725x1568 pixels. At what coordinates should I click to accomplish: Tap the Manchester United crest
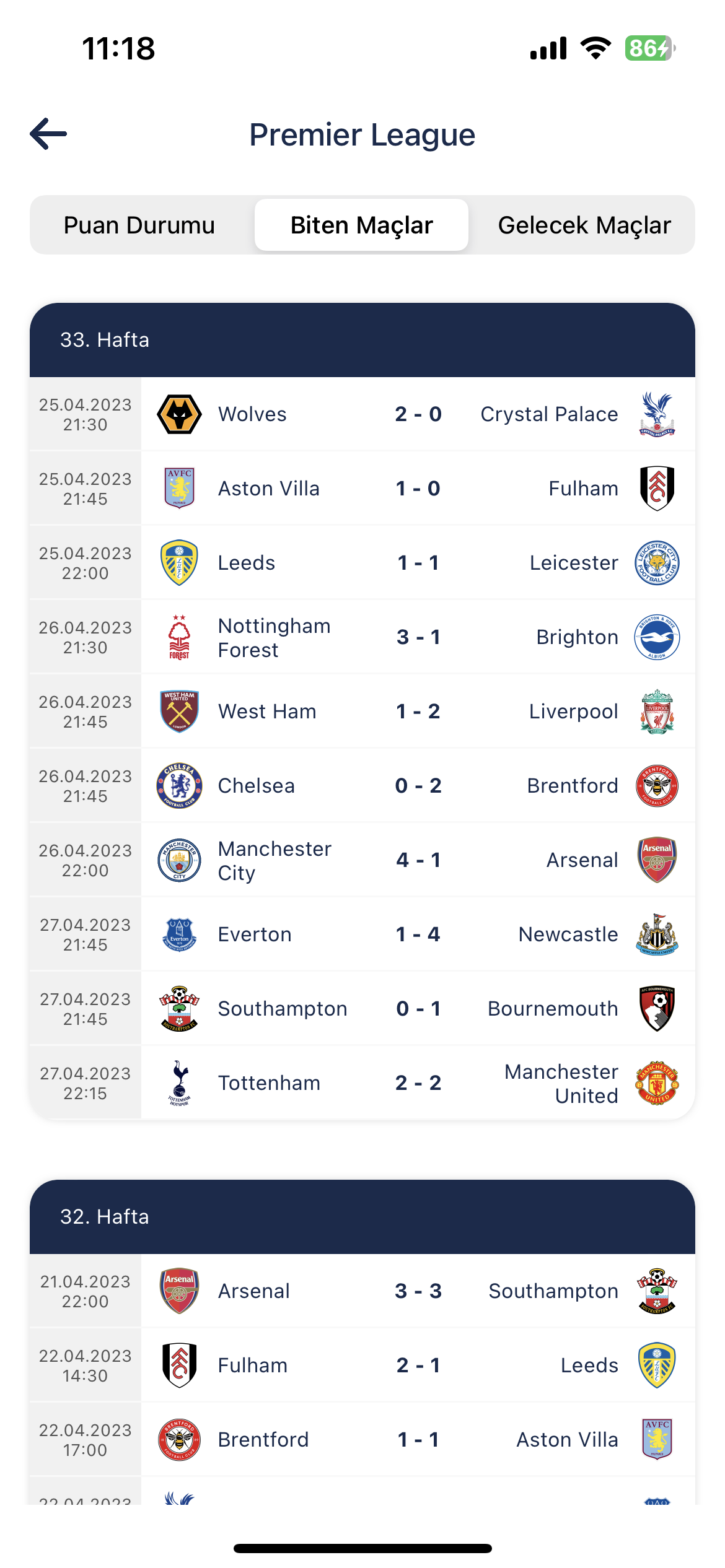pyautogui.click(x=657, y=1082)
